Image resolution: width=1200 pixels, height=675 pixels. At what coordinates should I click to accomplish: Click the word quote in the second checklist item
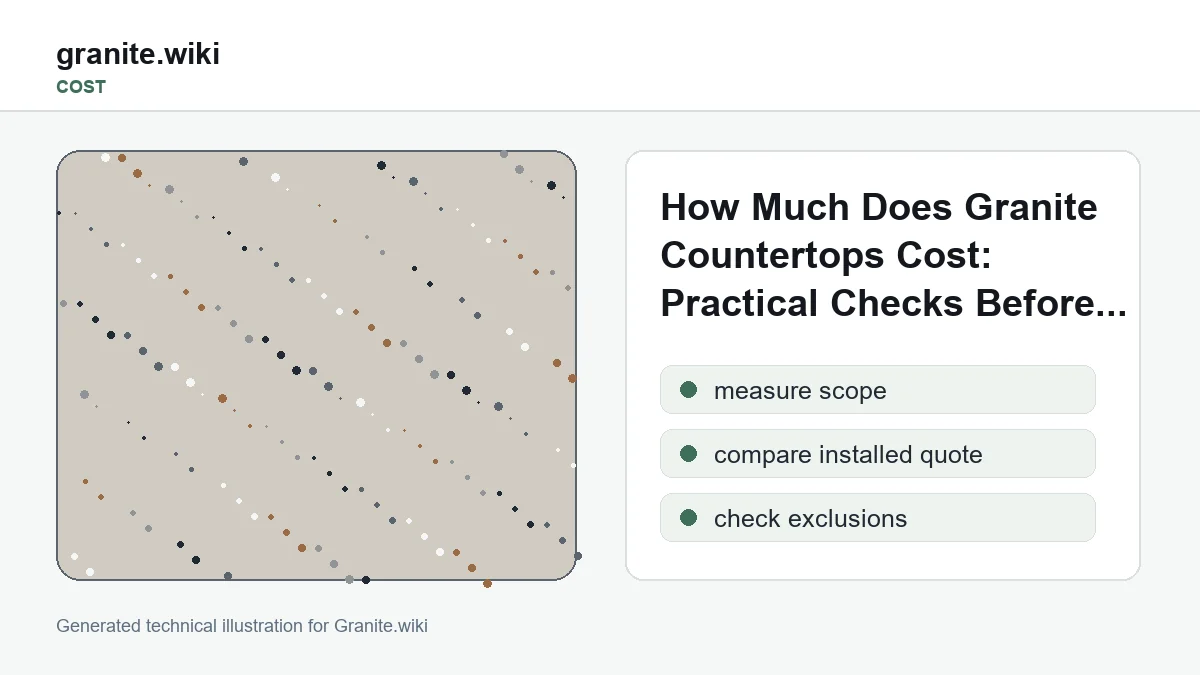[946, 455]
